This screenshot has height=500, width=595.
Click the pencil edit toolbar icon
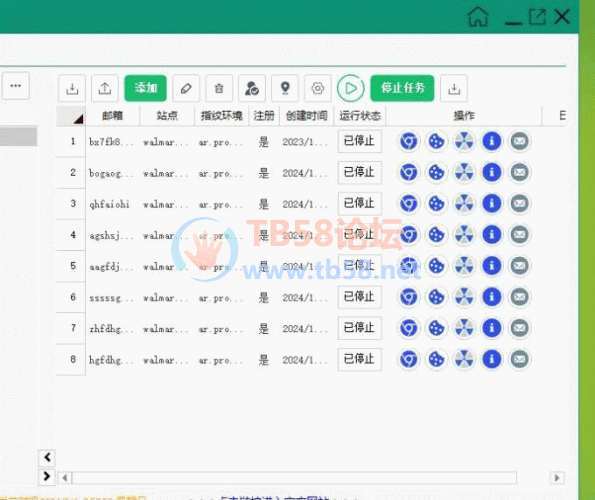186,88
